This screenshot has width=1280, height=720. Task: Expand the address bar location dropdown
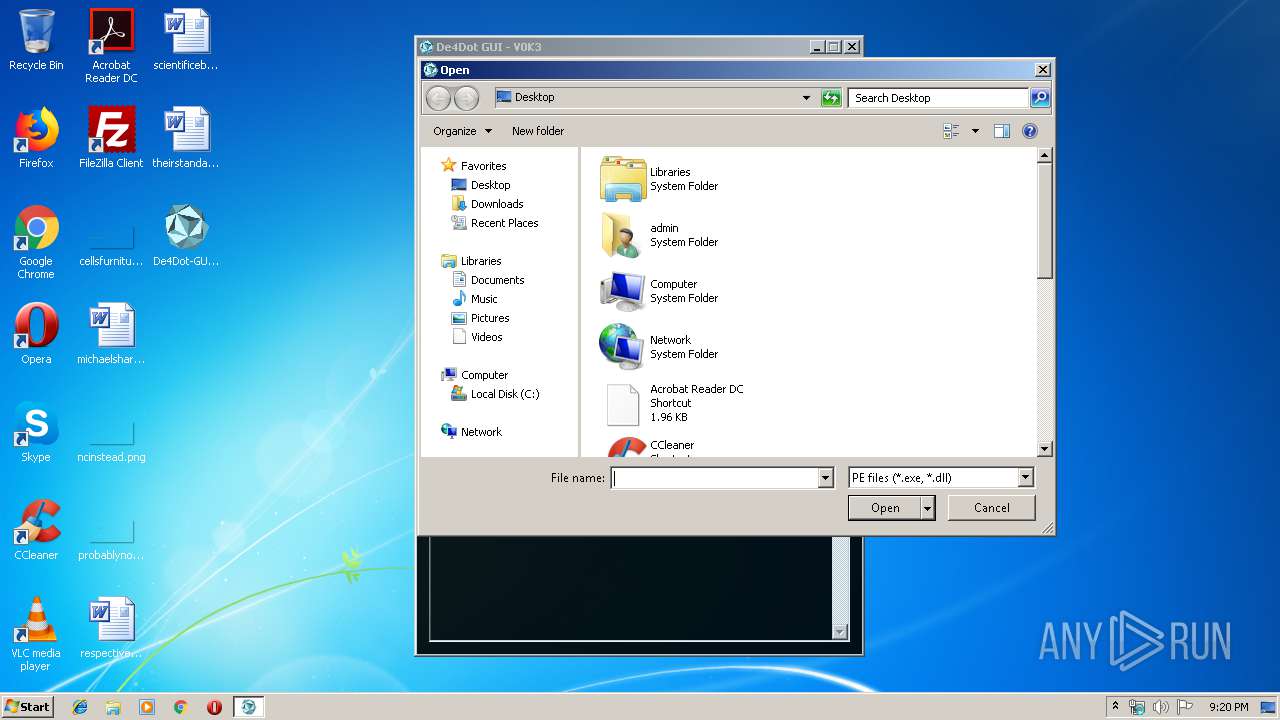(x=806, y=98)
